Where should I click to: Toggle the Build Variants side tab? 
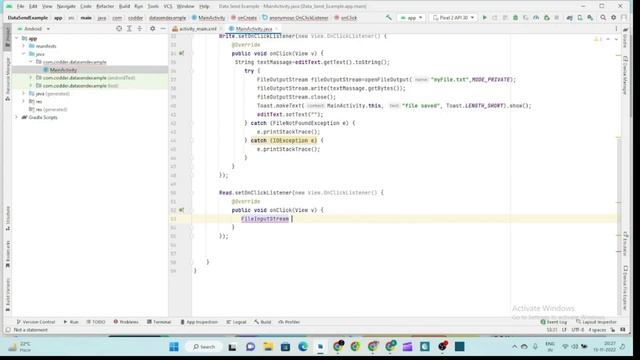pos(7,295)
